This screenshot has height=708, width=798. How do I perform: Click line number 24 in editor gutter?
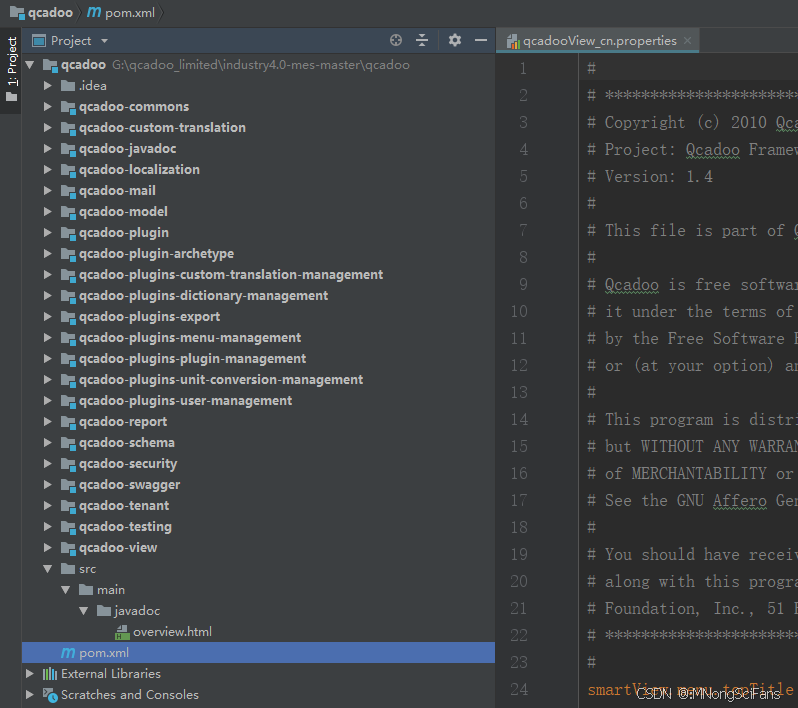tap(519, 689)
